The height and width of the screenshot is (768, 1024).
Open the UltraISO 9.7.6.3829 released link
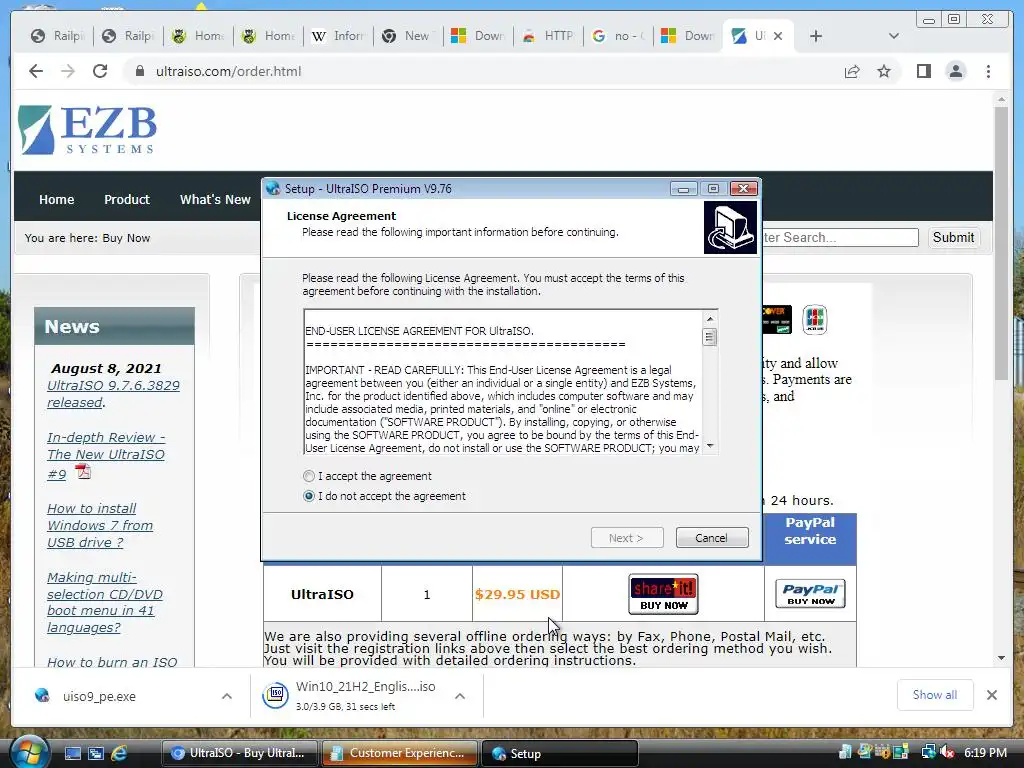coord(113,394)
